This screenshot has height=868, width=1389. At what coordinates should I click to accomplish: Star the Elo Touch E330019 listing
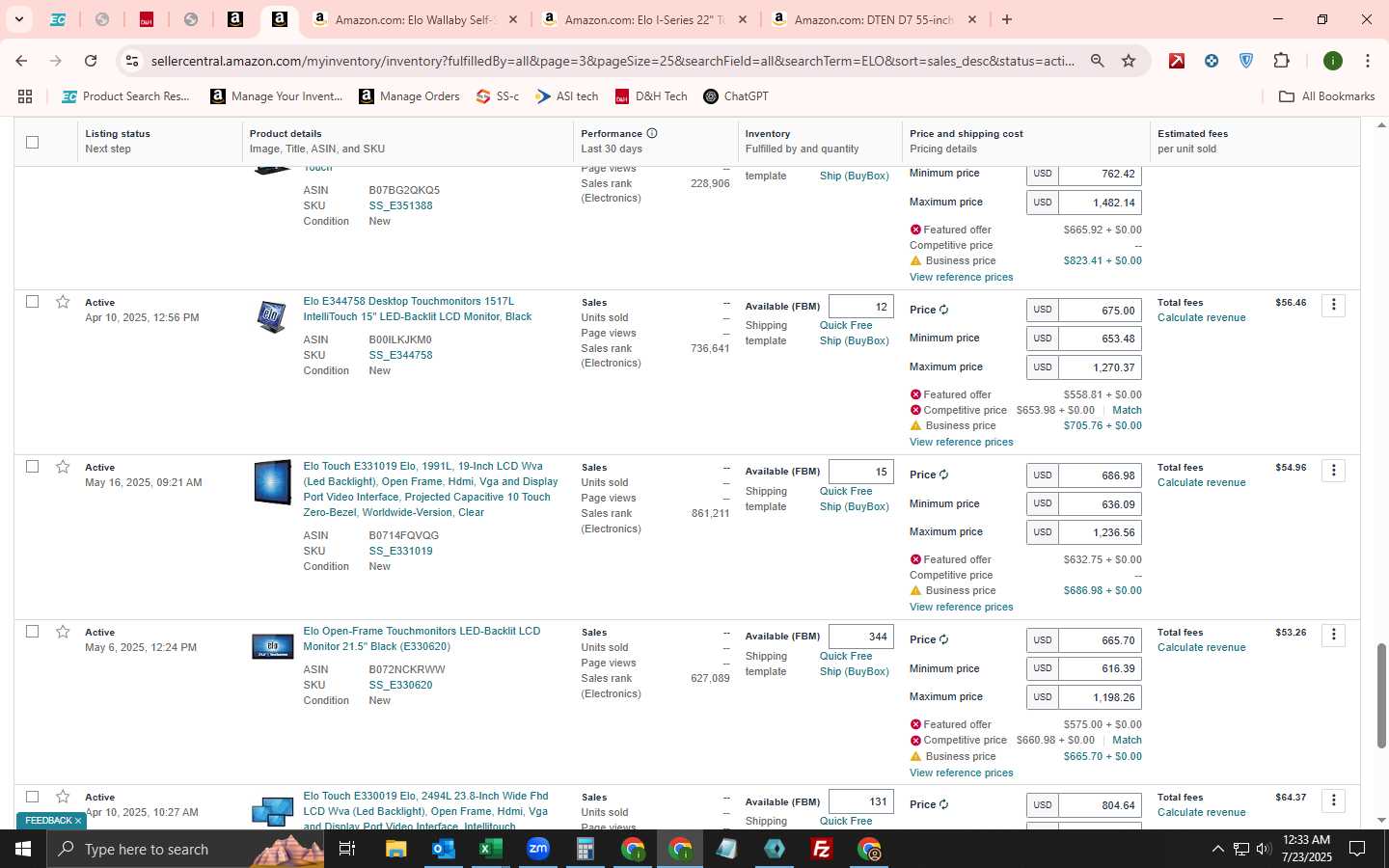[x=63, y=797]
